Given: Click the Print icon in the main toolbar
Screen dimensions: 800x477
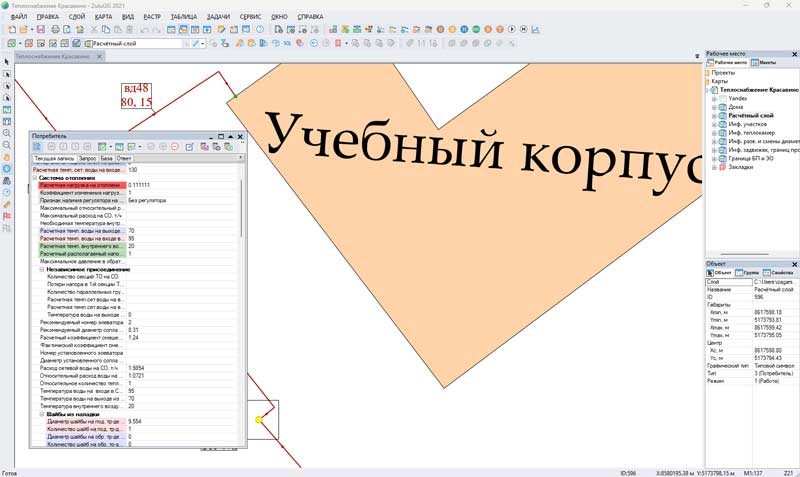Looking at the screenshot, I should click(x=55, y=30).
